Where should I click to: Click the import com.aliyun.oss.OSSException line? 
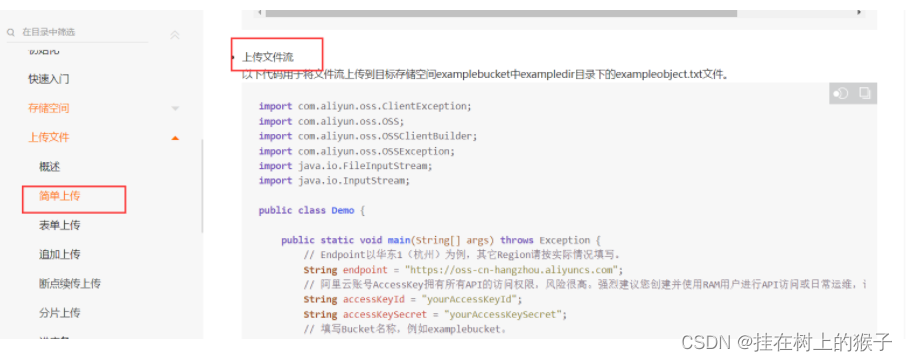click(357, 152)
